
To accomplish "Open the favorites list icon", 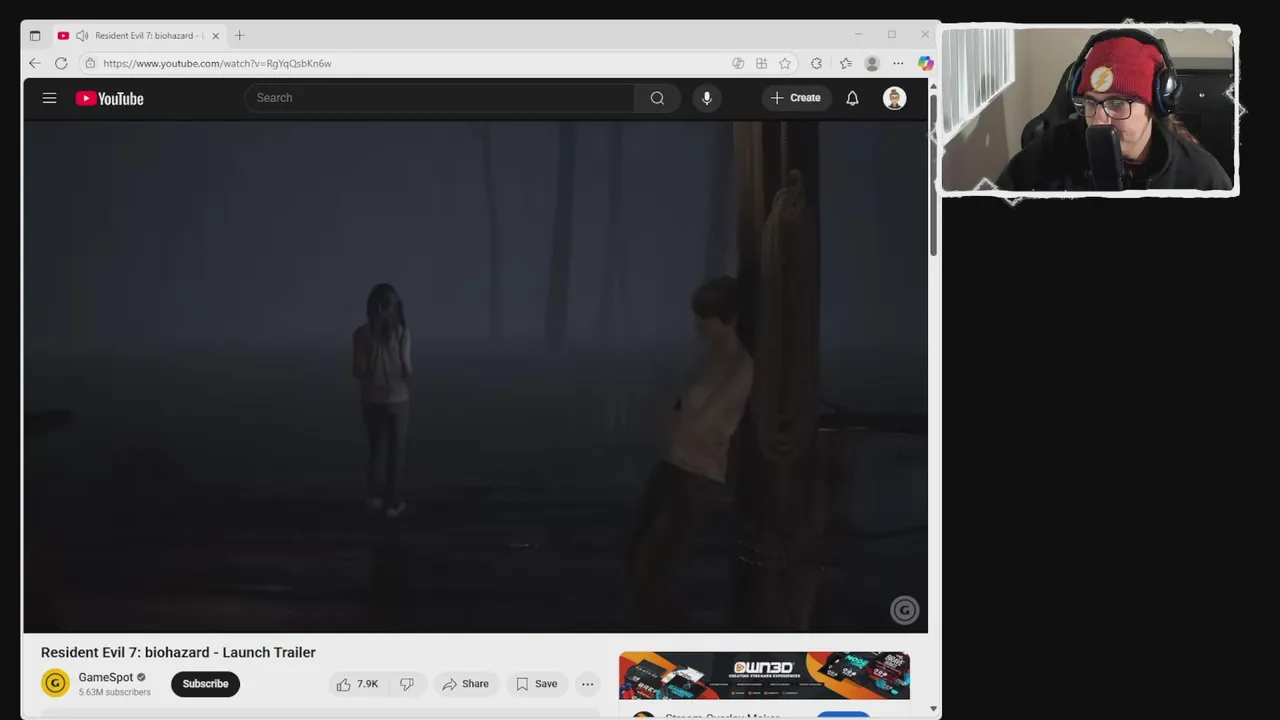I will [x=846, y=63].
